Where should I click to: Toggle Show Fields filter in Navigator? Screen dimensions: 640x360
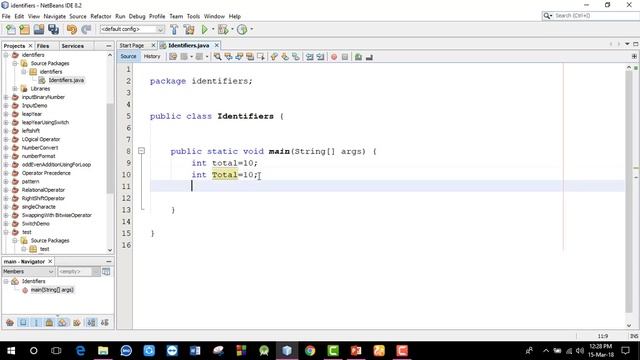23,322
